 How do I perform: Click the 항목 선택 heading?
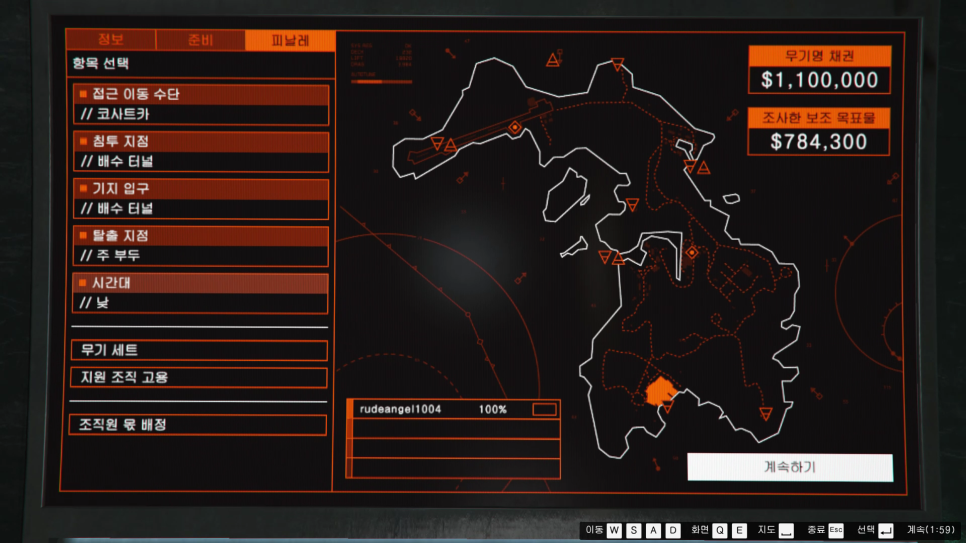[100, 63]
